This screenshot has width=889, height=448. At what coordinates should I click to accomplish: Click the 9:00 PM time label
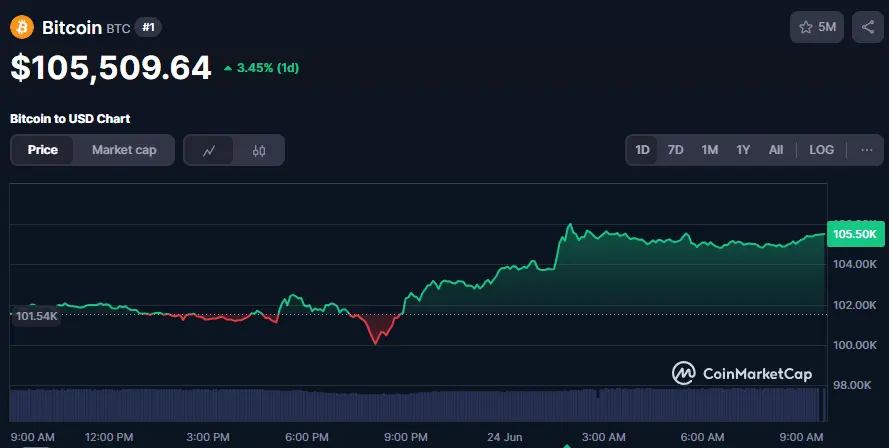pos(405,437)
